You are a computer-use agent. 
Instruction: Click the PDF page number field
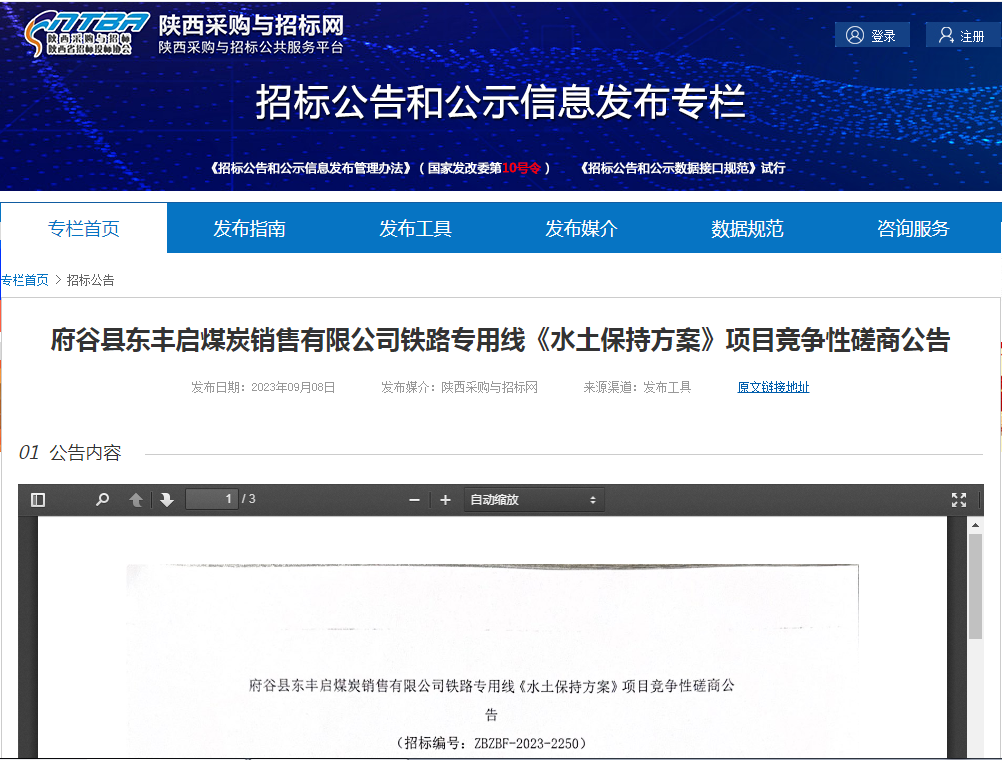pyautogui.click(x=212, y=499)
